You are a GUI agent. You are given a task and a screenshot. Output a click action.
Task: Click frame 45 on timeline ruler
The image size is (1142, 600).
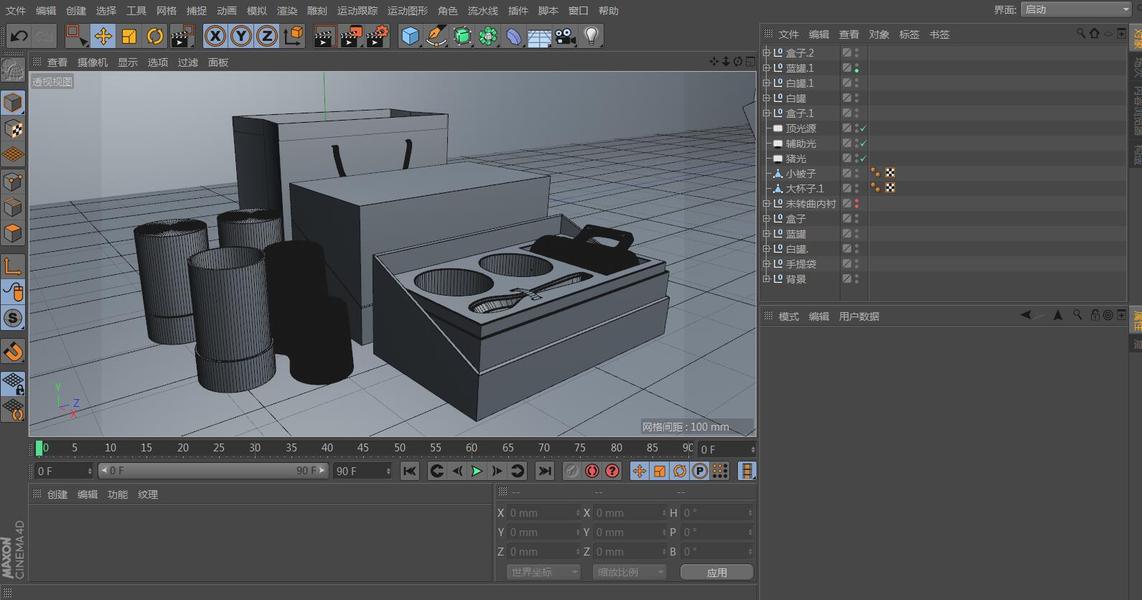(362, 448)
